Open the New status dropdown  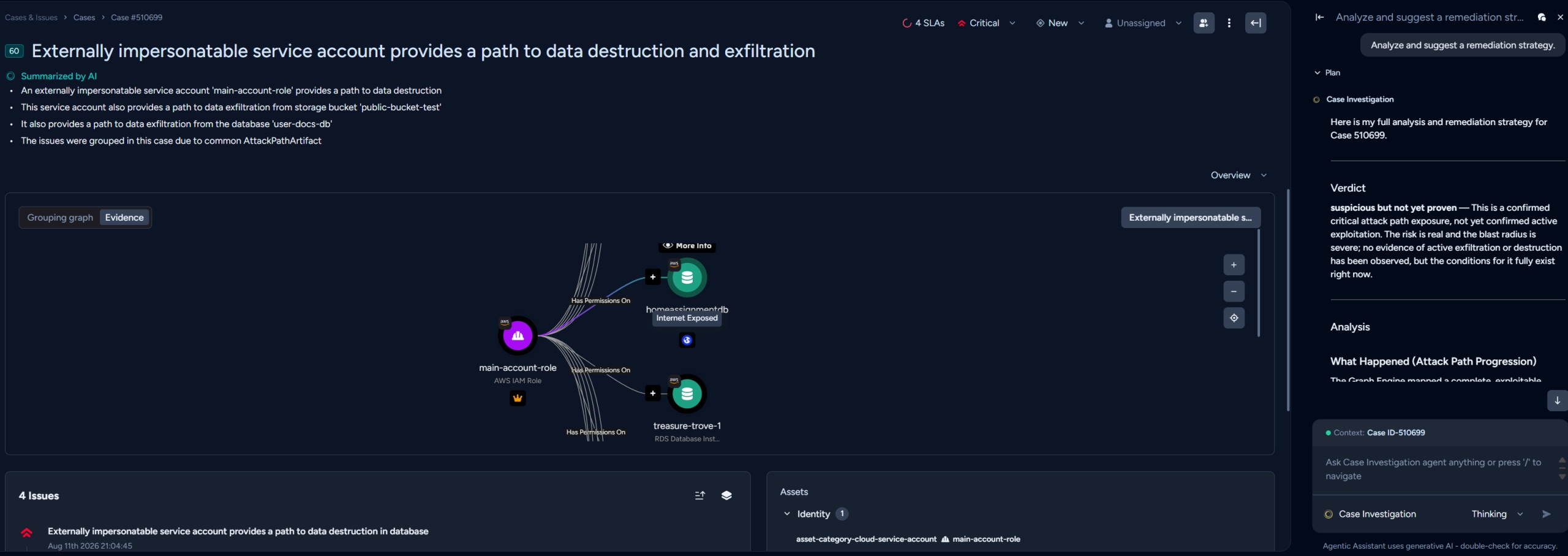pos(1060,23)
